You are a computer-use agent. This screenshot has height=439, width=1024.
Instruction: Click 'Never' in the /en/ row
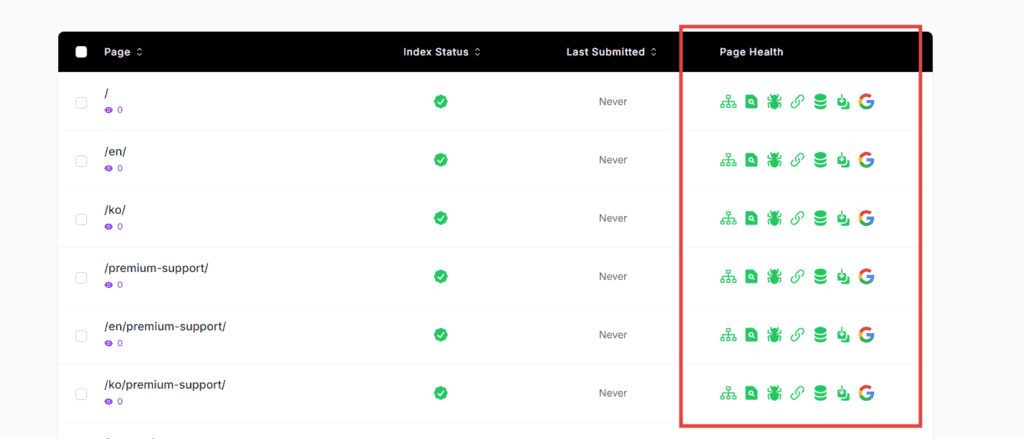click(x=613, y=160)
